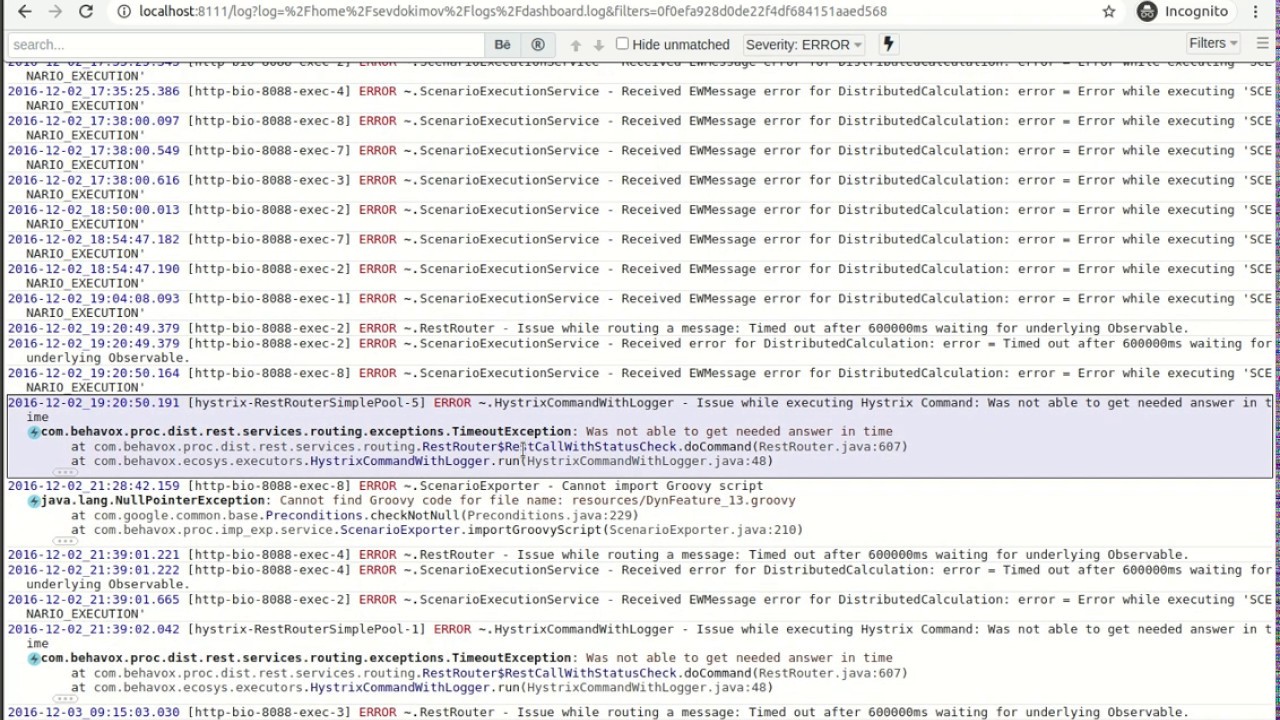
Task: Reload the page with refresh icon
Action: point(86,11)
